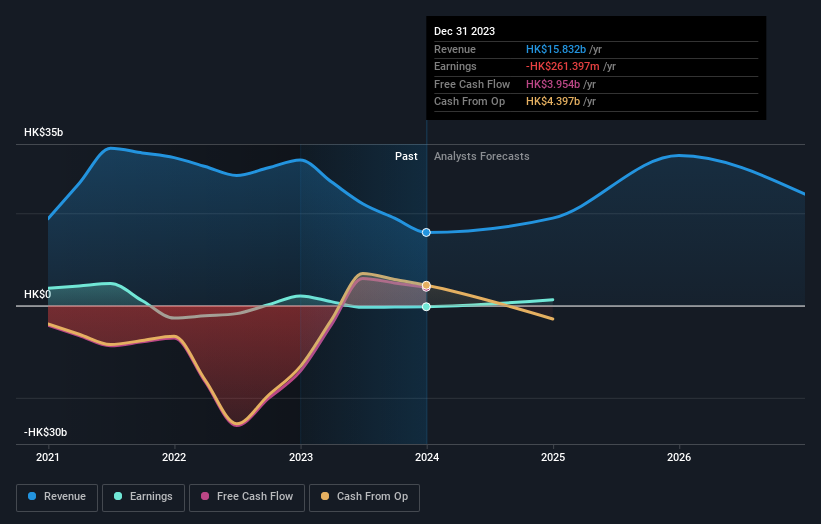The image size is (821, 524).
Task: Click the HK$4.397b cash from op value
Action: coord(553,102)
